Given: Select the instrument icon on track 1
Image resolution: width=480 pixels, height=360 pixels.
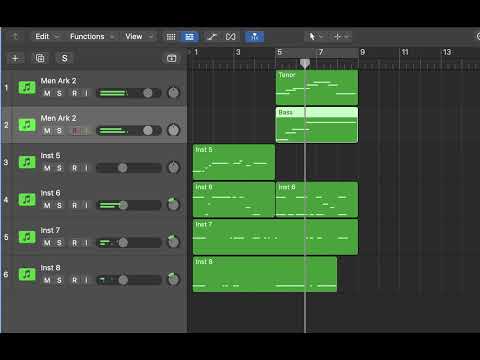Looking at the screenshot, I should click(x=27, y=88).
